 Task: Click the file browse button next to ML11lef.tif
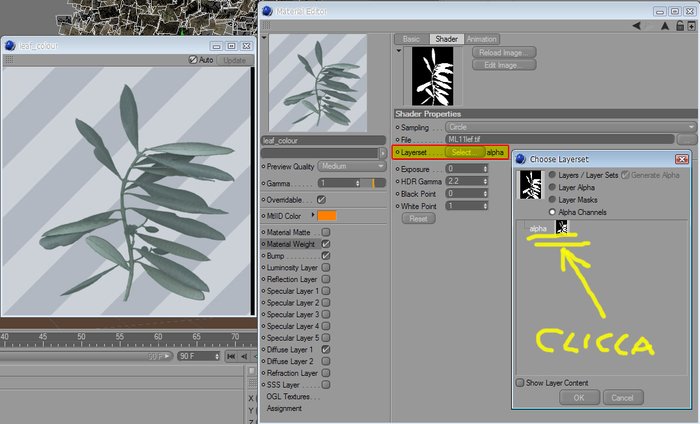[x=687, y=140]
